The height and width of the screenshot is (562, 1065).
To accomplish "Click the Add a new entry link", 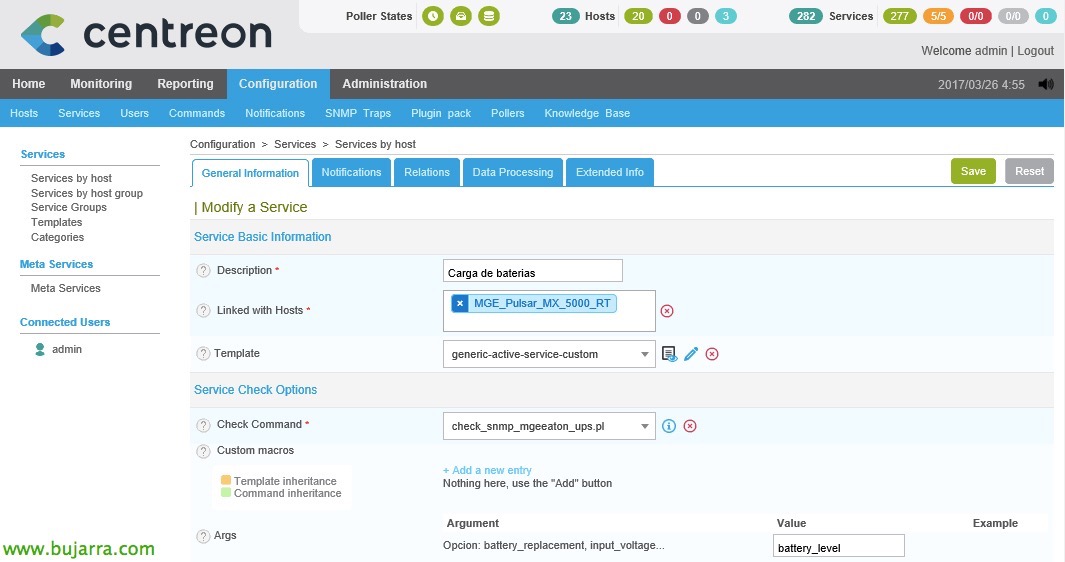I will point(487,470).
